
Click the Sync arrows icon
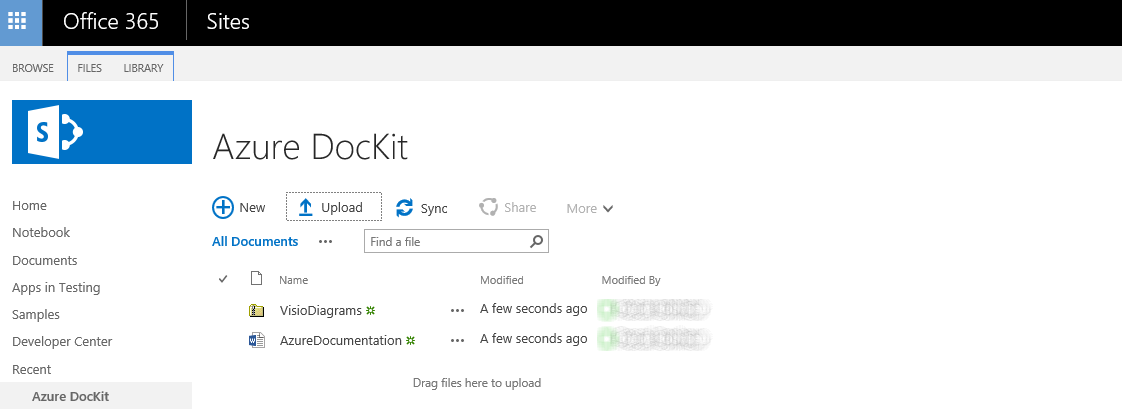pyautogui.click(x=404, y=208)
